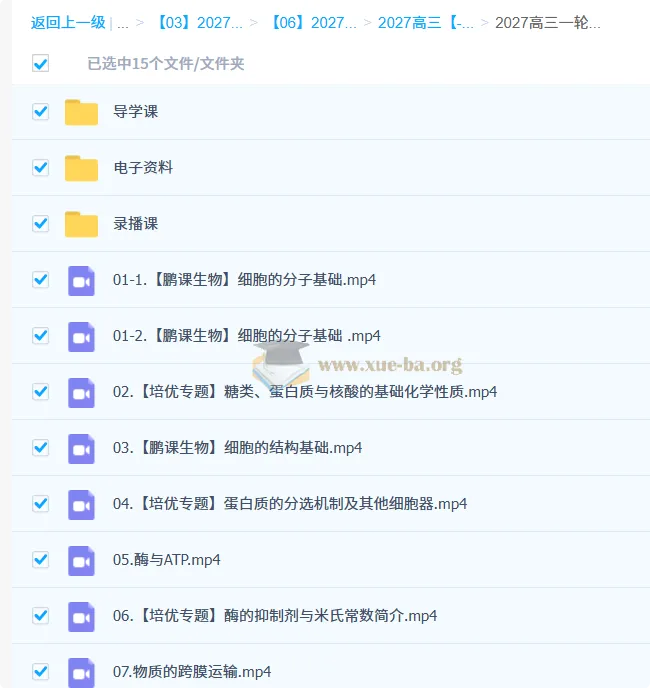Uncheck checkbox for 06. 酶的抑制剂与米氏常数简介.mp4

(x=40, y=616)
